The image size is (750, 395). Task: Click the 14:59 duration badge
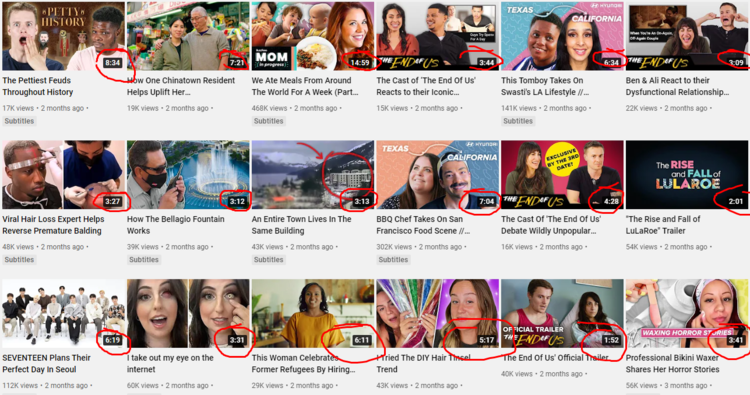point(360,63)
